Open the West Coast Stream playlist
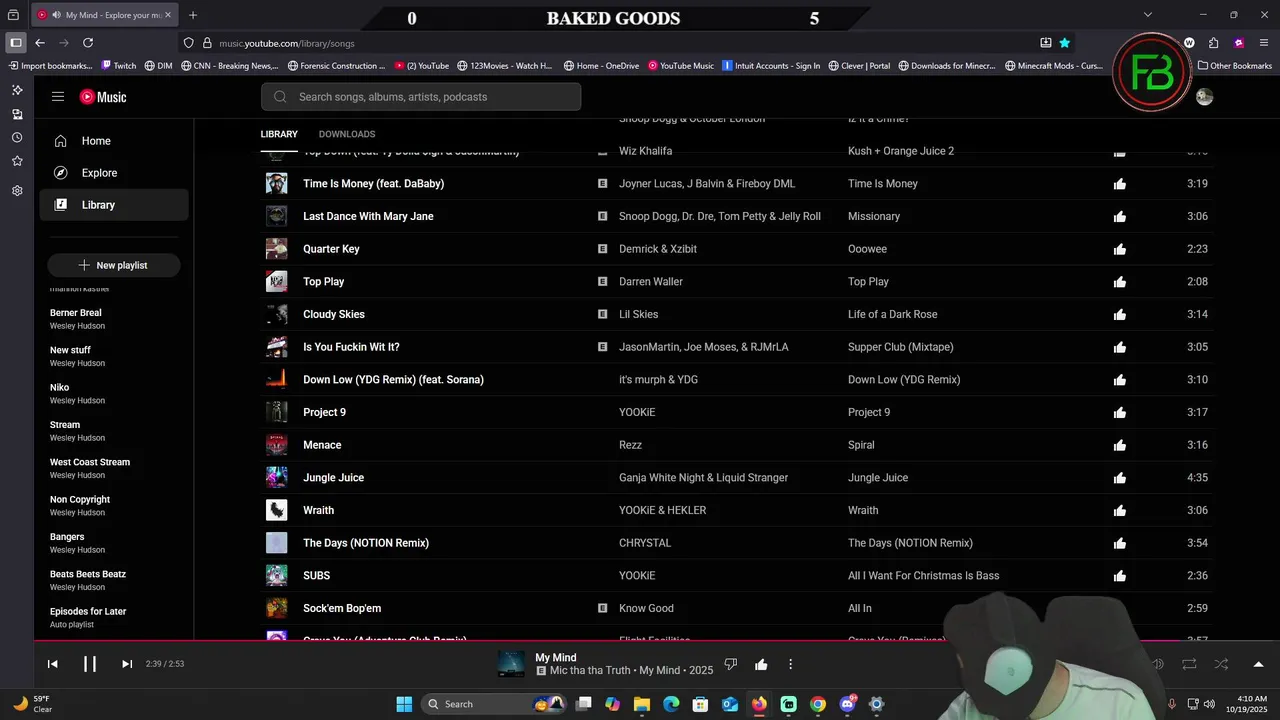1280x720 pixels. 90,462
